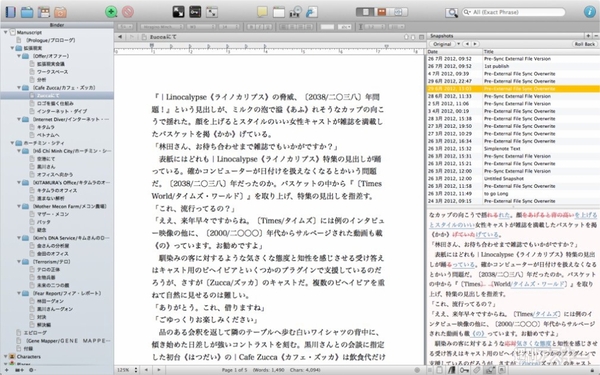Click the right indent marker on ruler
The image size is (600, 375).
click(x=386, y=46)
